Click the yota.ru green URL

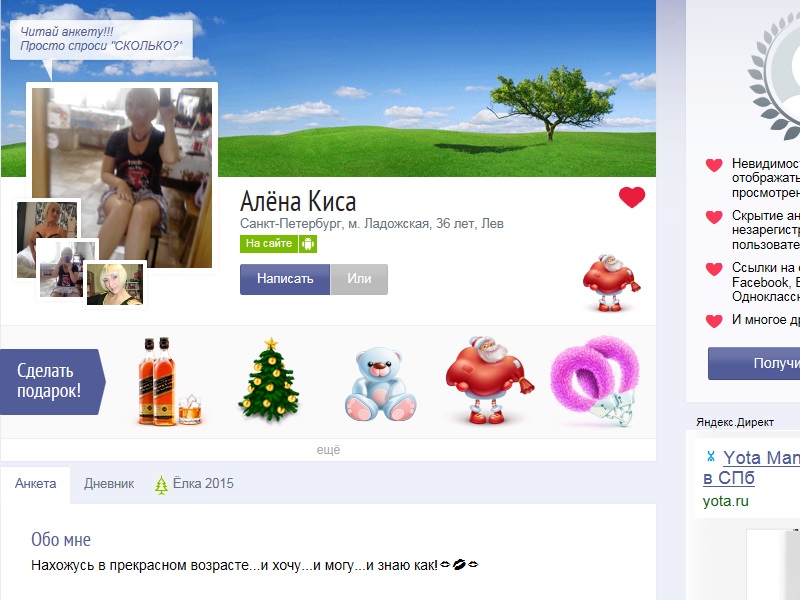point(725,501)
